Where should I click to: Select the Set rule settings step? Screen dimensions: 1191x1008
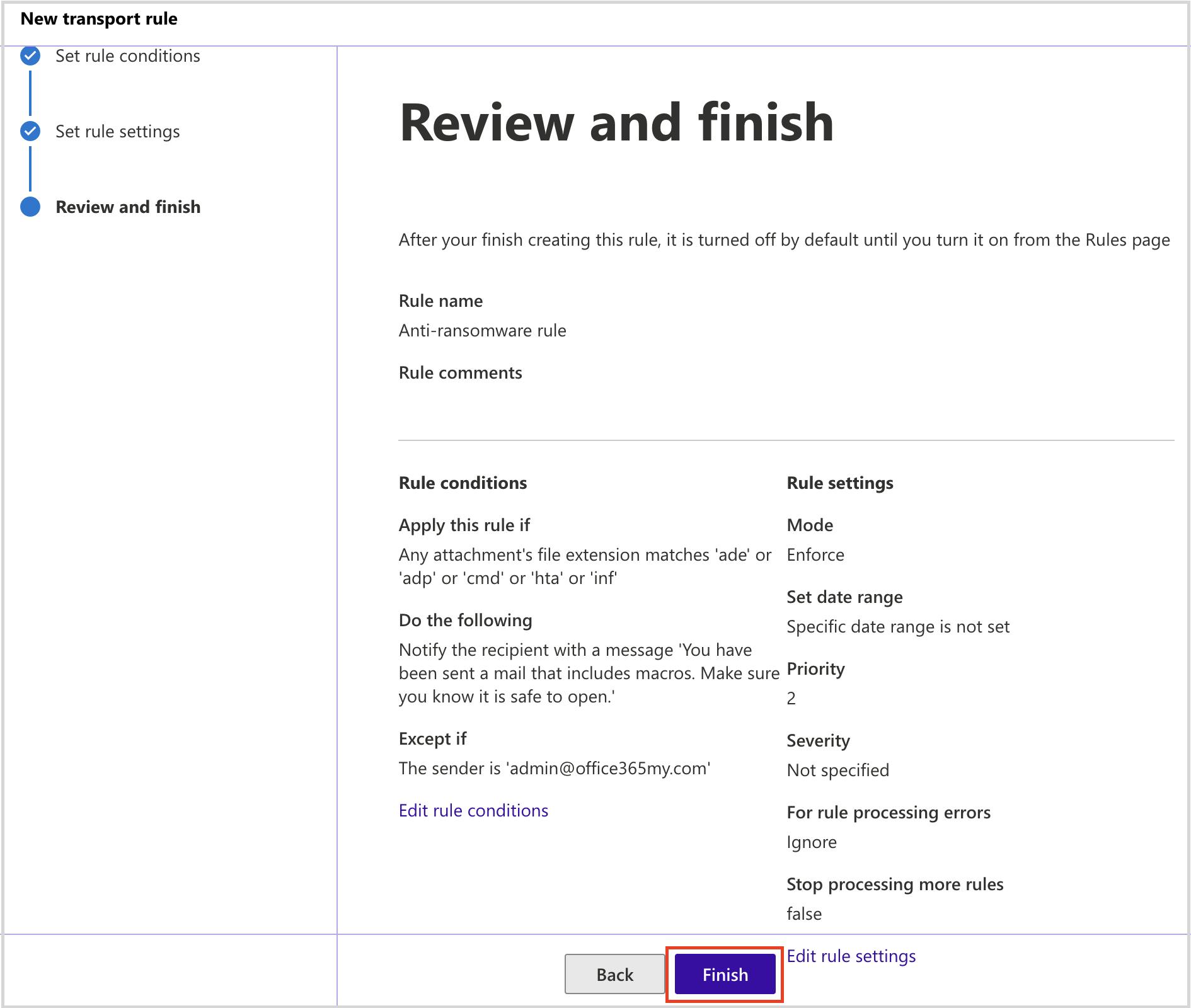[117, 132]
